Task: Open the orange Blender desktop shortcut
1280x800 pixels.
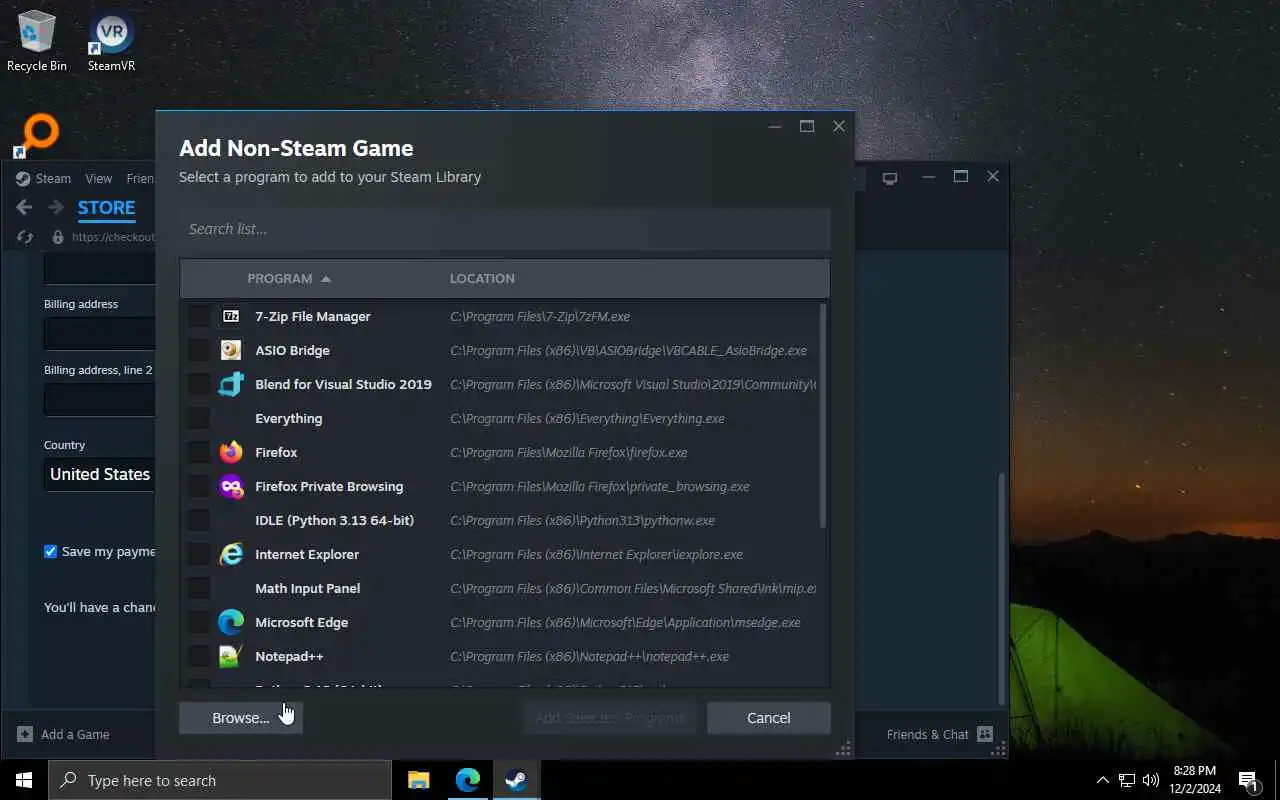Action: coord(38,135)
